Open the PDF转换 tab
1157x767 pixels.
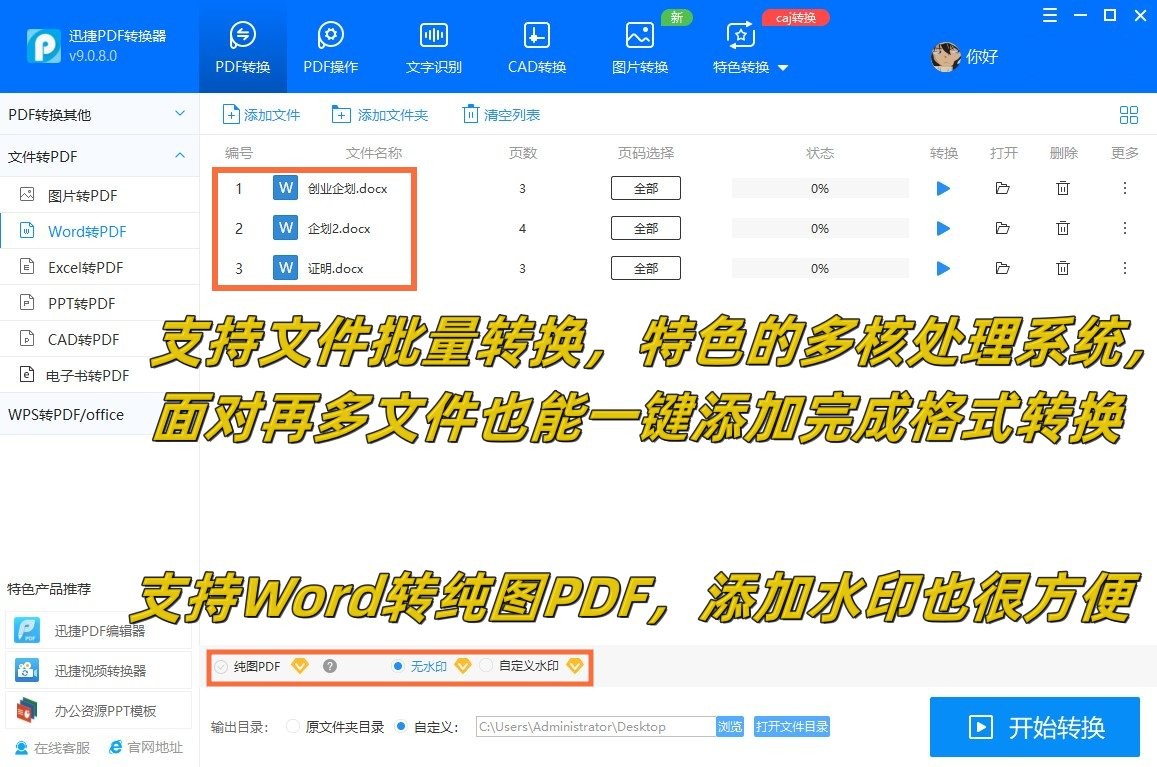243,47
